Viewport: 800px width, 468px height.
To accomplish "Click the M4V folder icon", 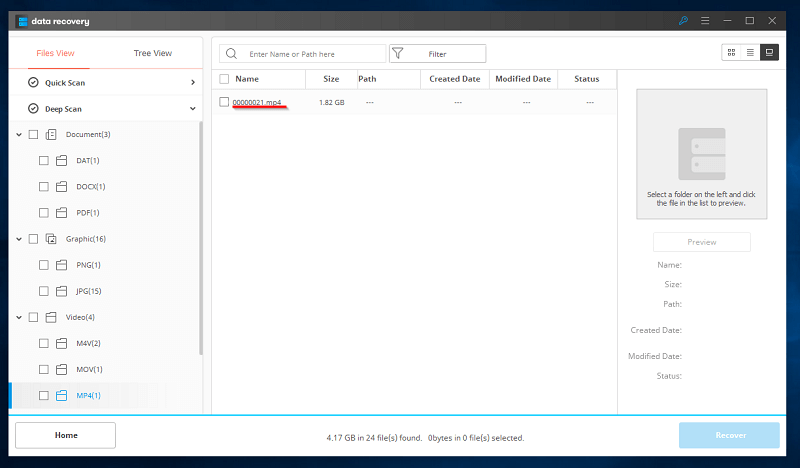I will (x=61, y=343).
